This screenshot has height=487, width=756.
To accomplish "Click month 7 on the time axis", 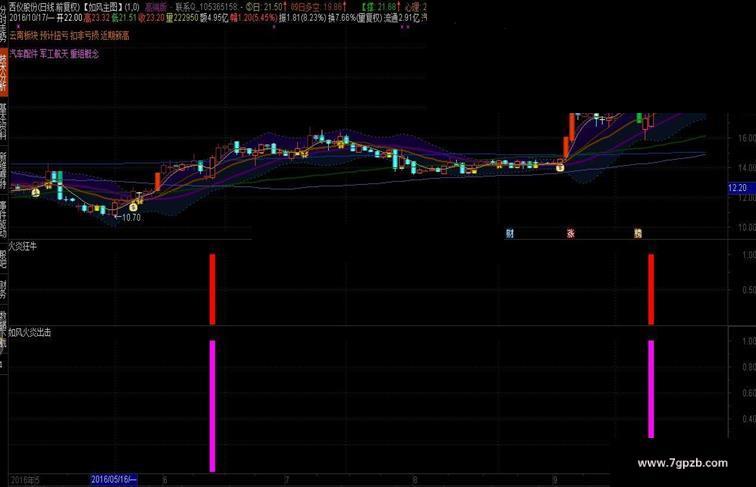I will tap(286, 480).
